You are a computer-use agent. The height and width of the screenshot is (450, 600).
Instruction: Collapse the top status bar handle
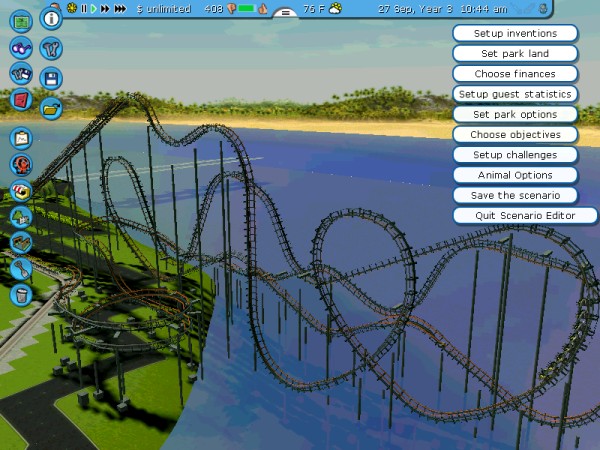pyautogui.click(x=285, y=13)
